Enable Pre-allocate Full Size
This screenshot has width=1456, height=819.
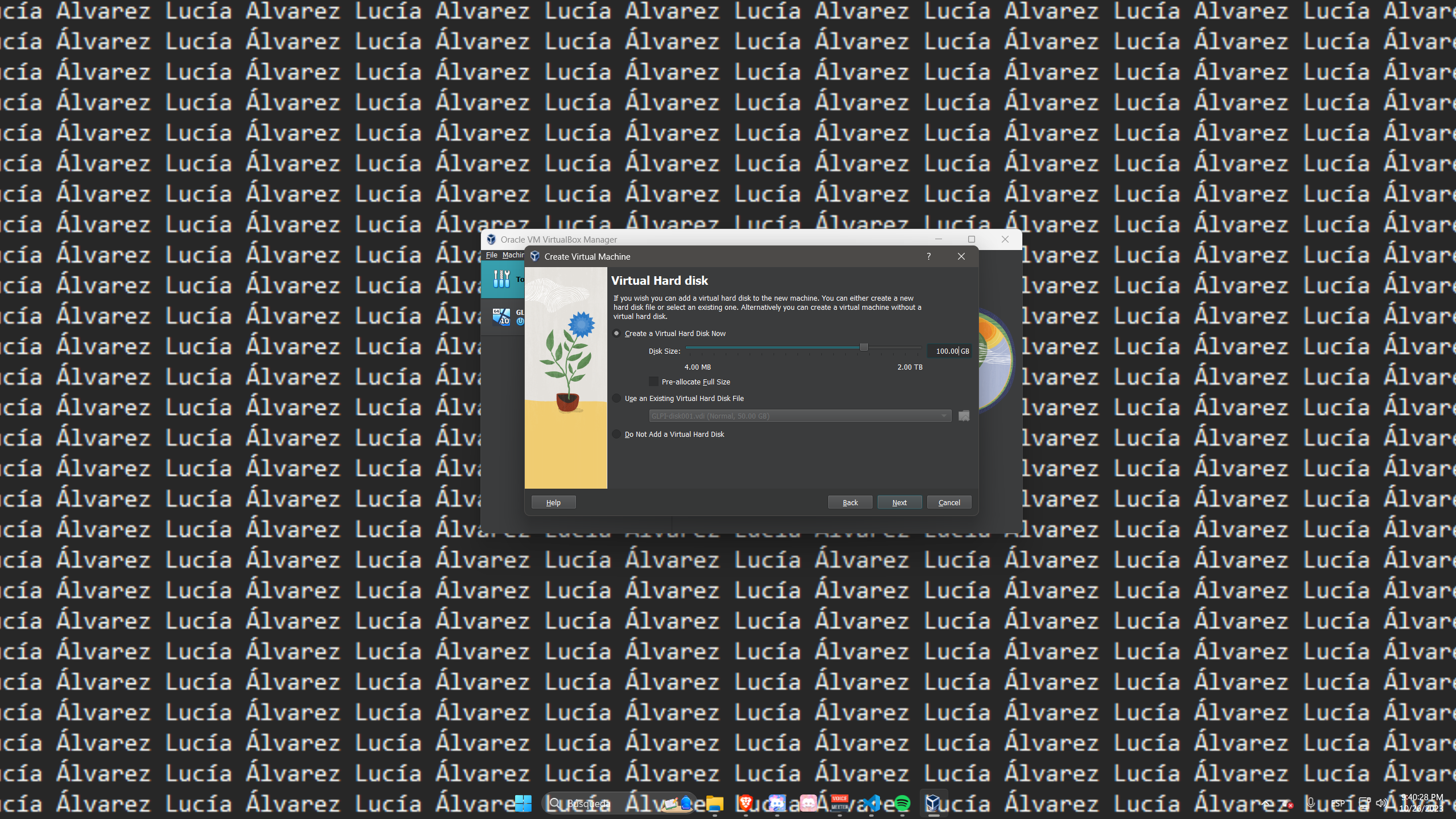(x=653, y=382)
